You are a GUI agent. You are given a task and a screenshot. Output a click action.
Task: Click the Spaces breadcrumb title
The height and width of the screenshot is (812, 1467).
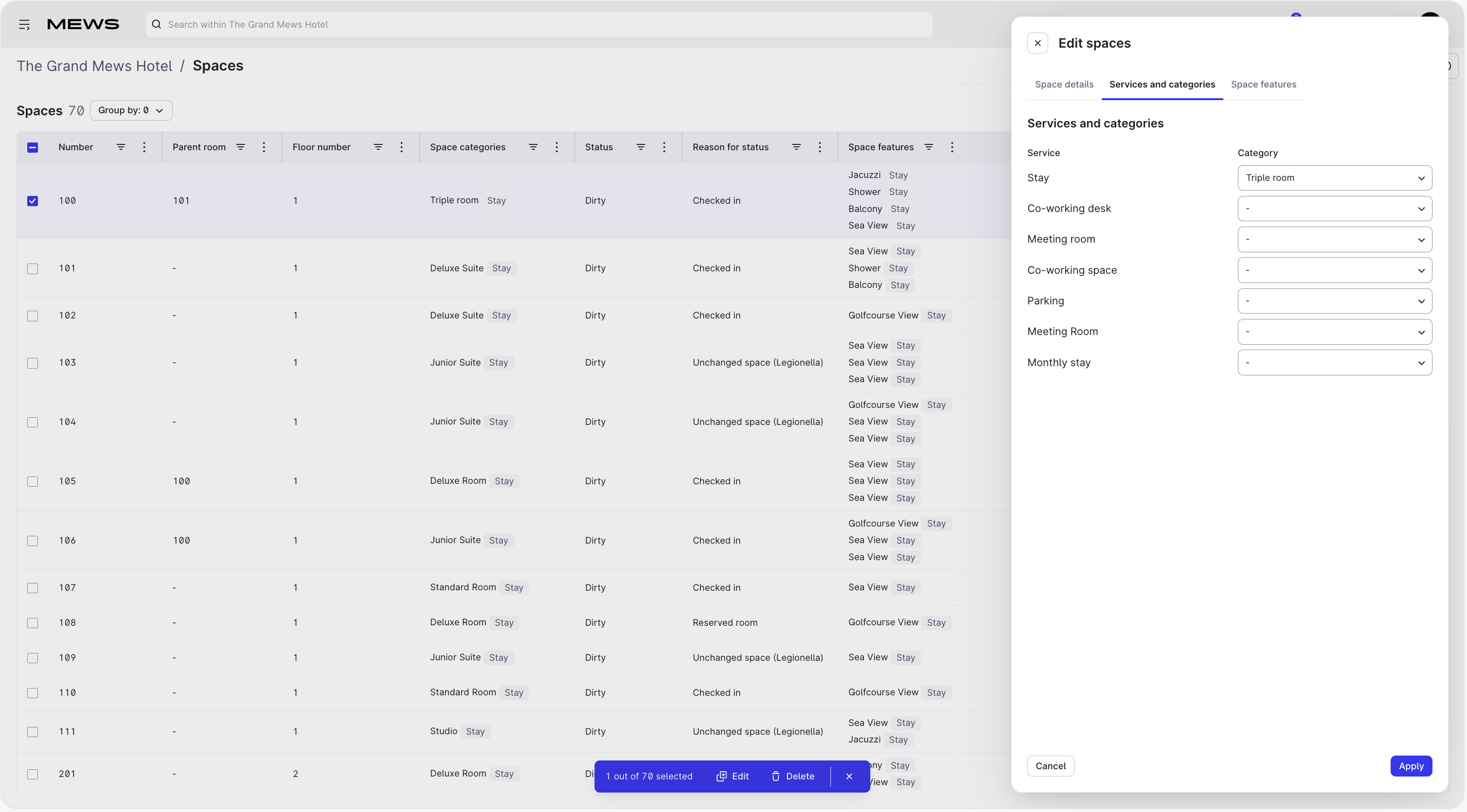(x=217, y=66)
